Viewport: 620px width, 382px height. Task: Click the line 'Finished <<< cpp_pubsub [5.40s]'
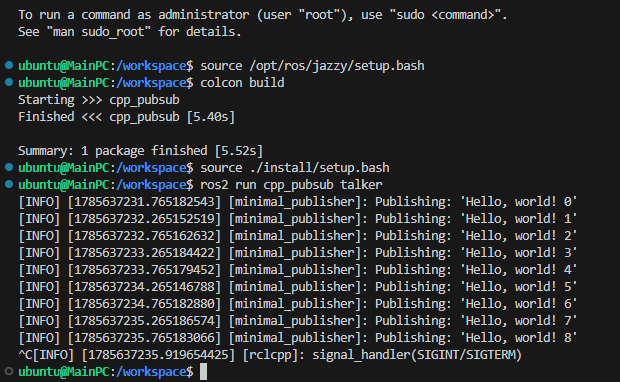[x=127, y=117]
